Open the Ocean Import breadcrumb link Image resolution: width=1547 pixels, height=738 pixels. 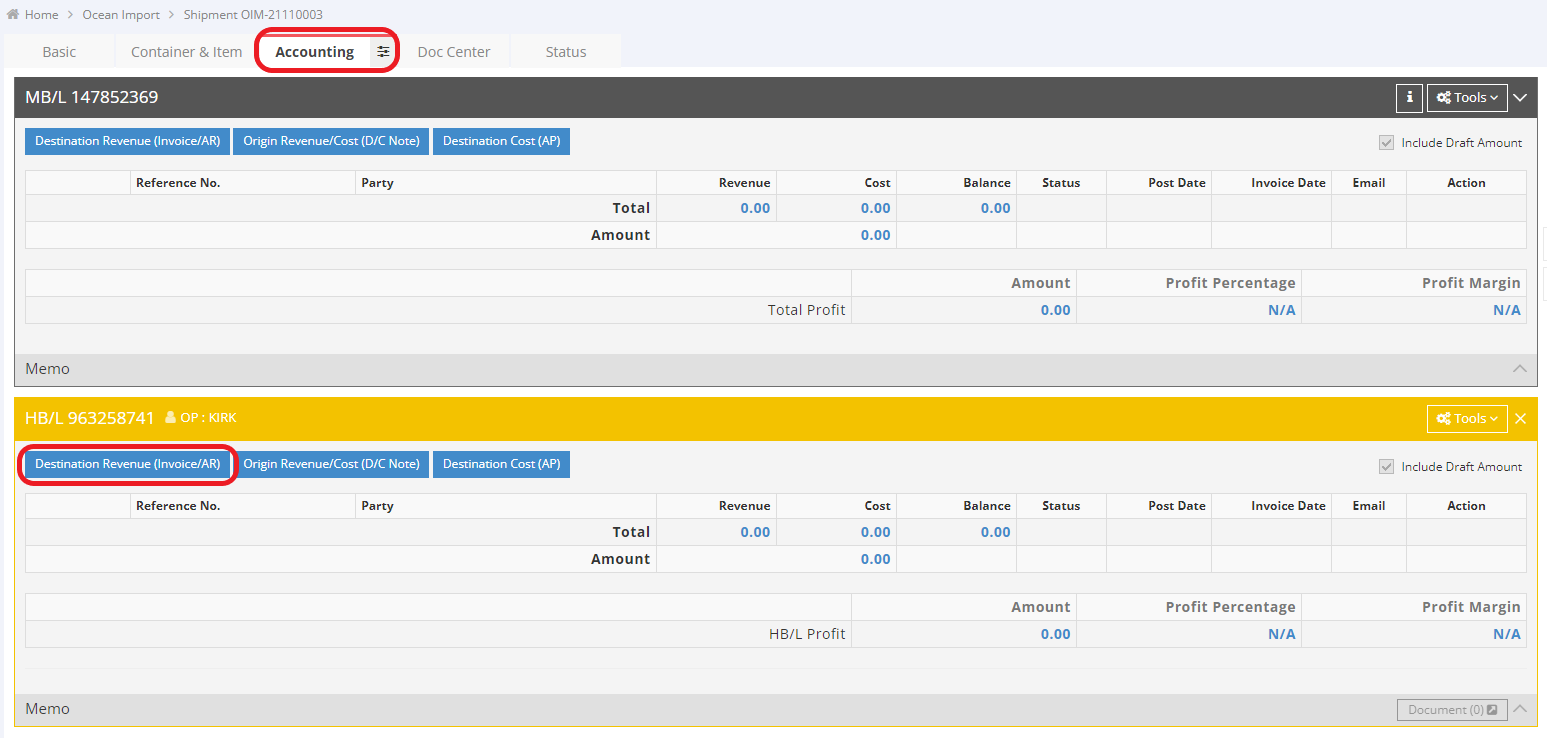click(121, 14)
